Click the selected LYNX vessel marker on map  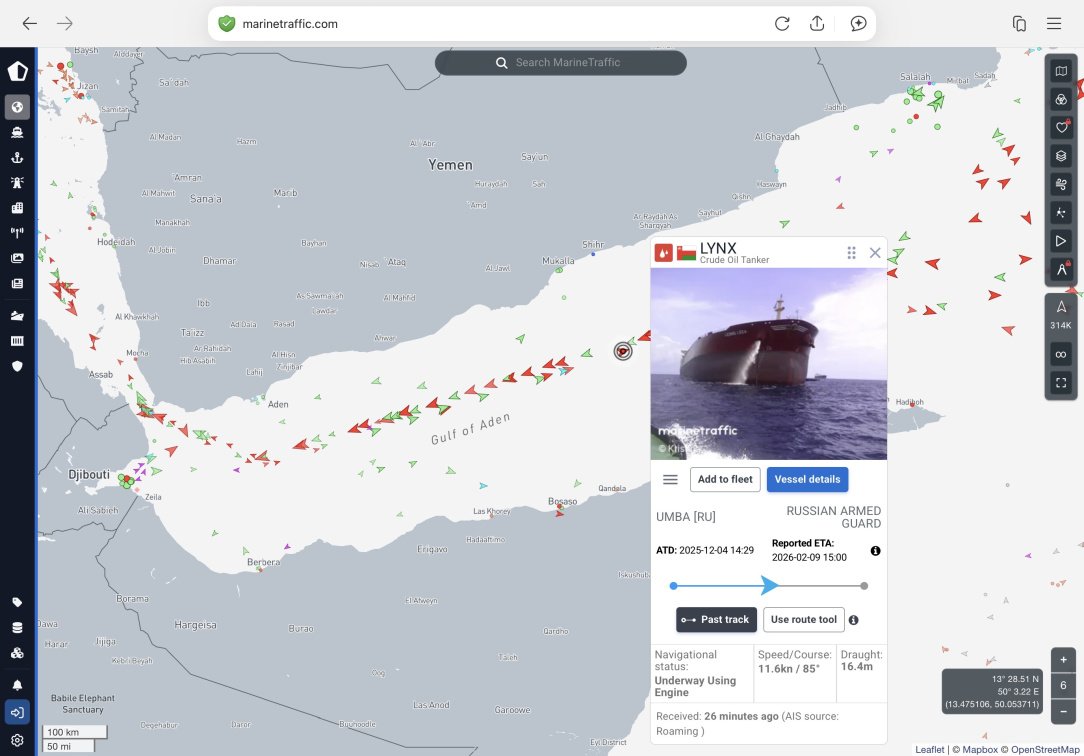tap(623, 351)
